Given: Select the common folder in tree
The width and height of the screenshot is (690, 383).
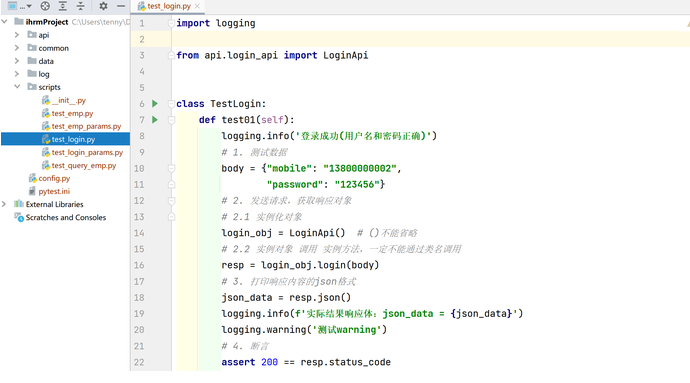Looking at the screenshot, I should pos(53,48).
